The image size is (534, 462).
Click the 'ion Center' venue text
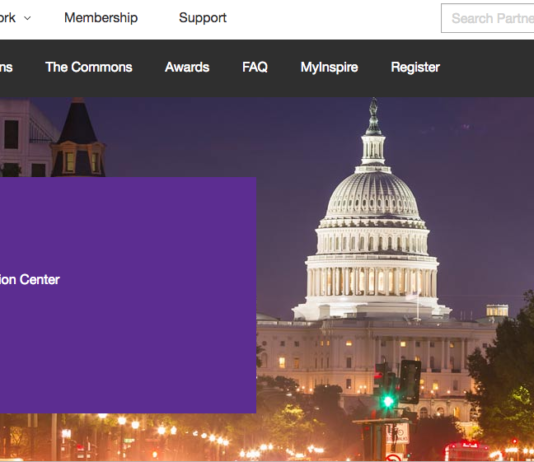(x=30, y=280)
